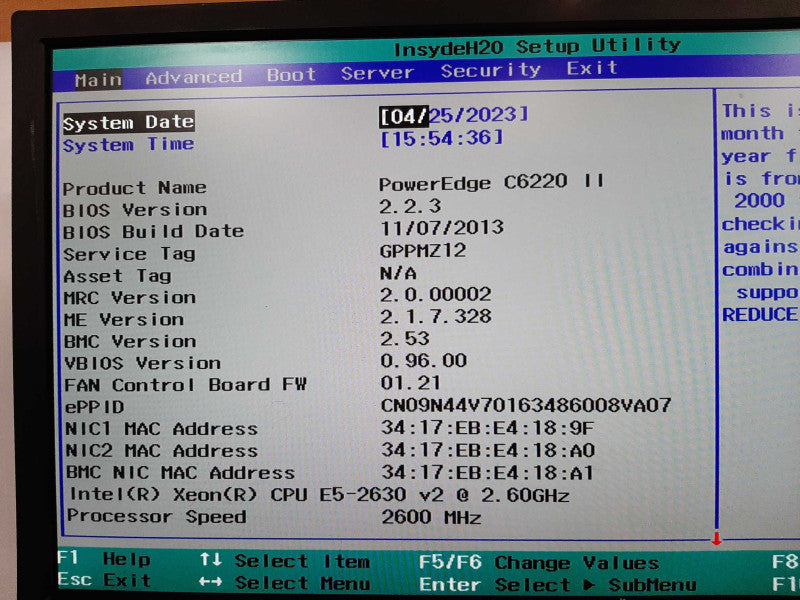800x600 pixels.
Task: Click the BIOS Version label
Action: click(x=135, y=210)
